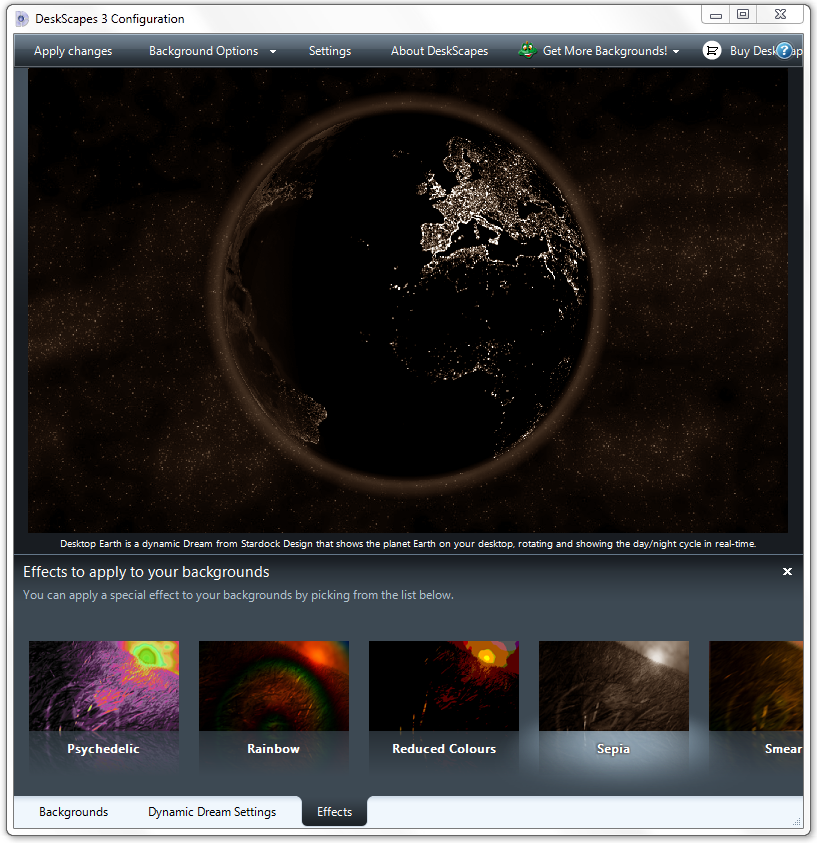Expand the Background Options dropdown arrow
Screen dimensions: 817x843
tap(273, 52)
